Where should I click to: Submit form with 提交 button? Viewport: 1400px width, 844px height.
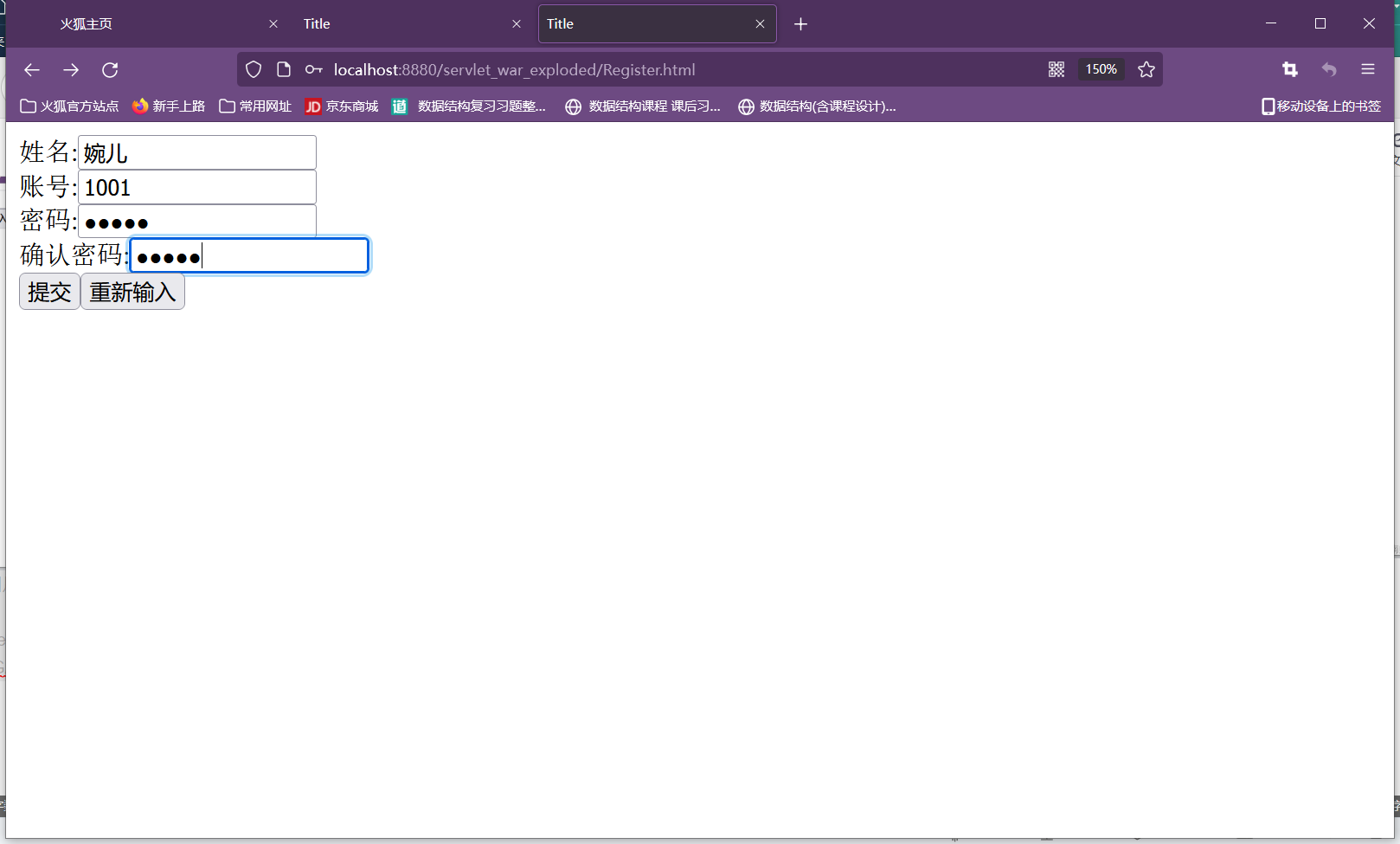click(x=49, y=292)
